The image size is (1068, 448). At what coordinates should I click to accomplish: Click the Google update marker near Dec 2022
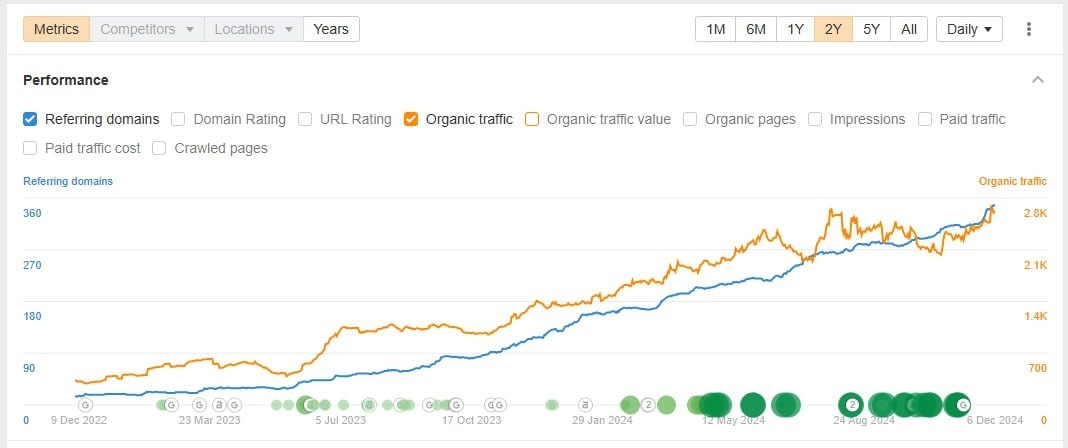[85, 405]
